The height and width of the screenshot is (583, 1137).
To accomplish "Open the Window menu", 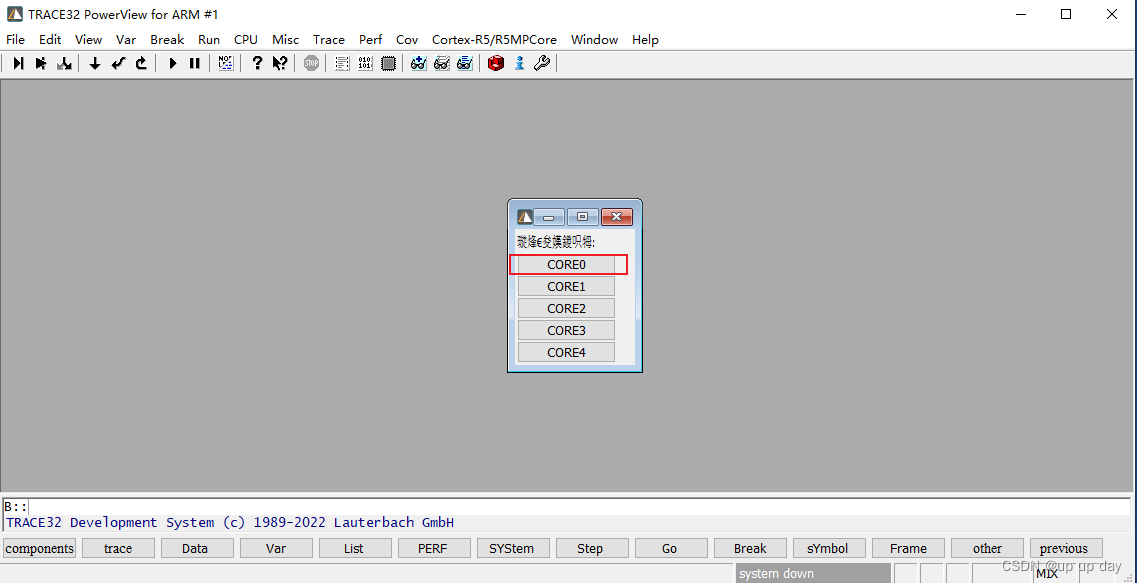I will click(x=595, y=39).
